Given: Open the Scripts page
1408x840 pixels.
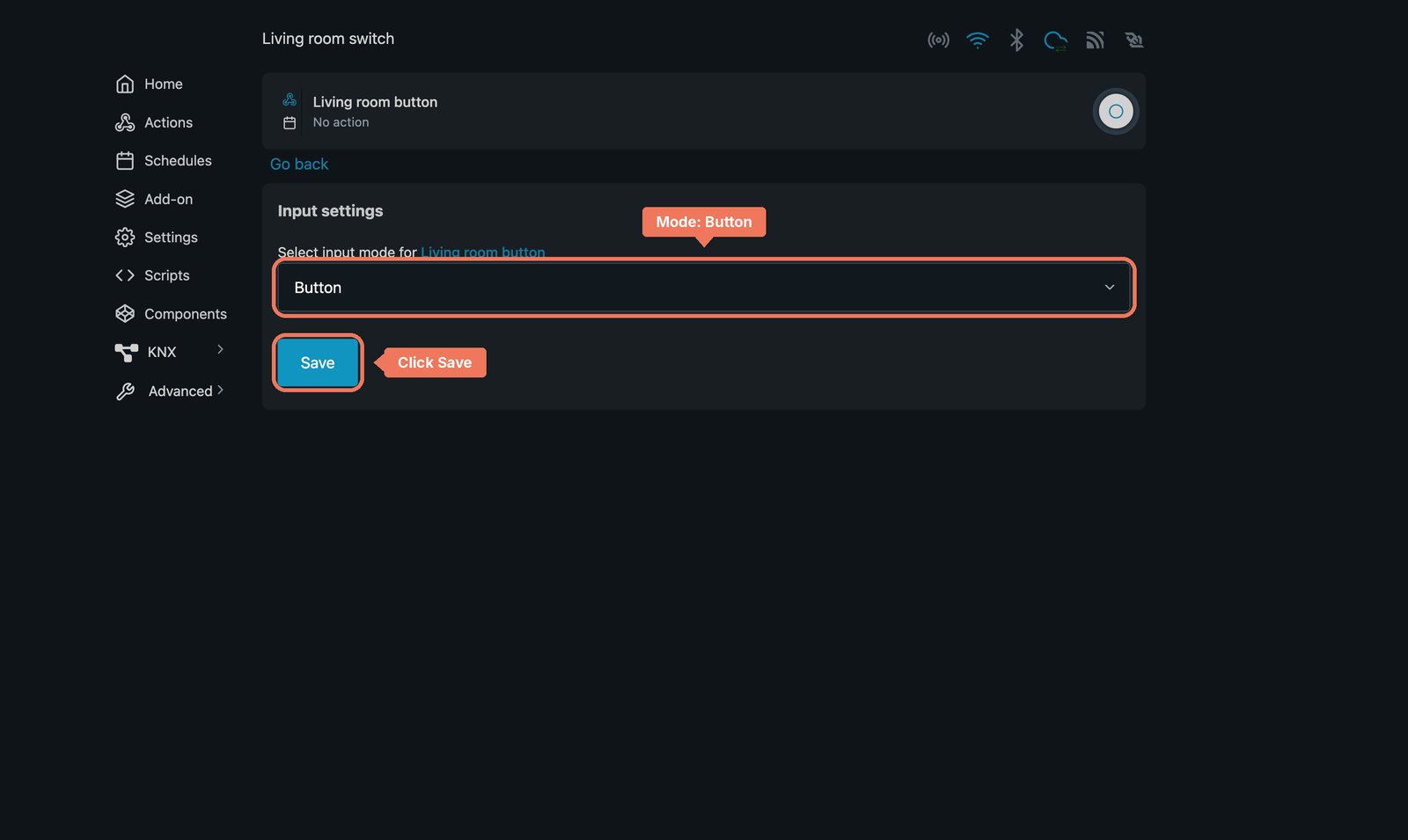Looking at the screenshot, I should point(153,275).
